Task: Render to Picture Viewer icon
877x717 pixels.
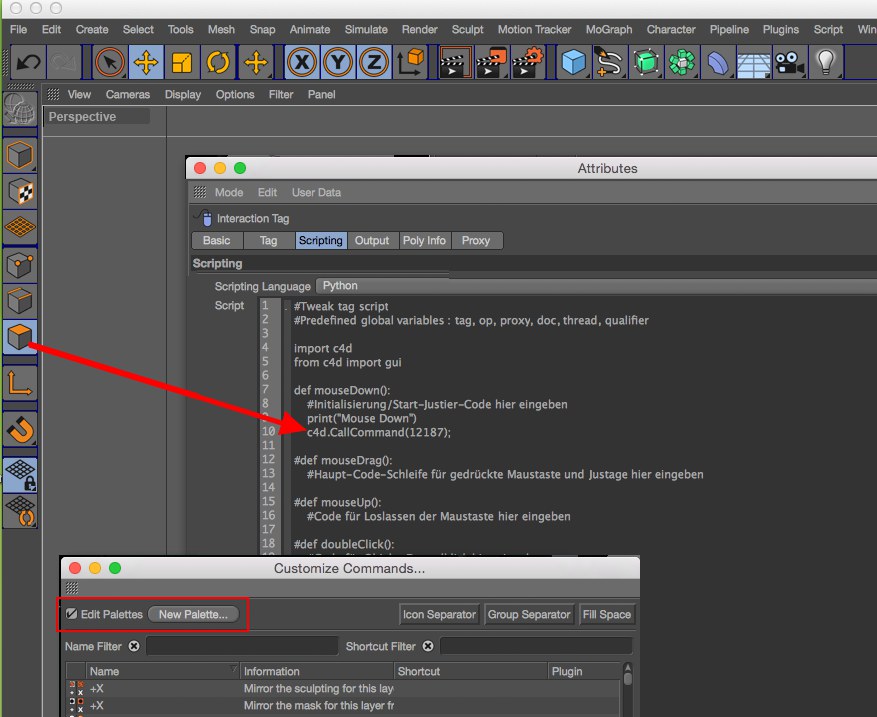Action: point(491,62)
